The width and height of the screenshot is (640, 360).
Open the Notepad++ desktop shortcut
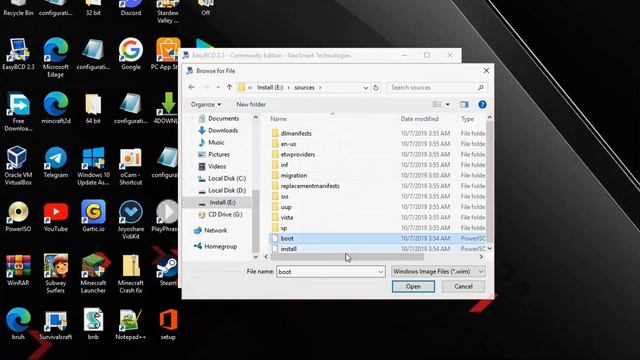click(x=131, y=324)
